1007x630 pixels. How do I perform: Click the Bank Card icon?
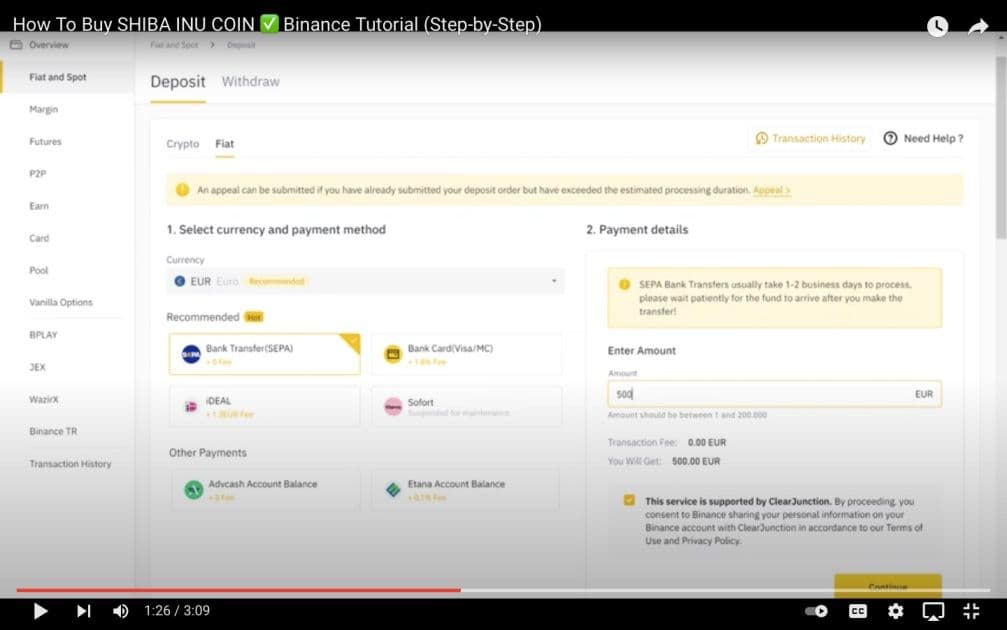point(392,354)
